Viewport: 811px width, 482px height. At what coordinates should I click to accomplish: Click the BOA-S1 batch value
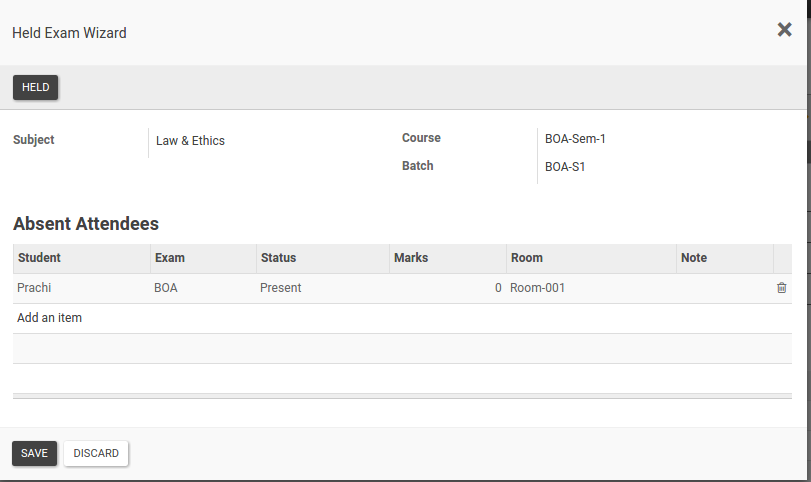coord(565,167)
